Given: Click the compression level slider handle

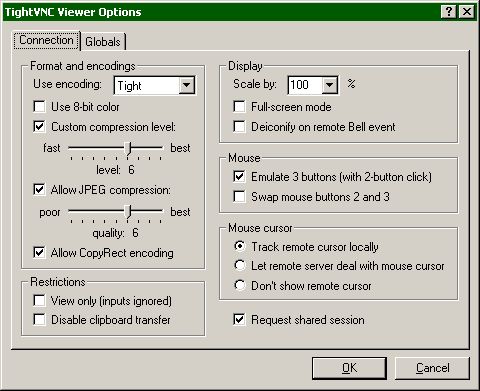Looking at the screenshot, I should pos(128,148).
